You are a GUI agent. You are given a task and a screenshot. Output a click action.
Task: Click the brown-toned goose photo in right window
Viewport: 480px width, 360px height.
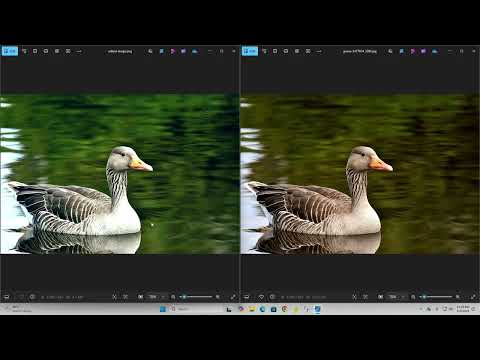[x=360, y=175]
